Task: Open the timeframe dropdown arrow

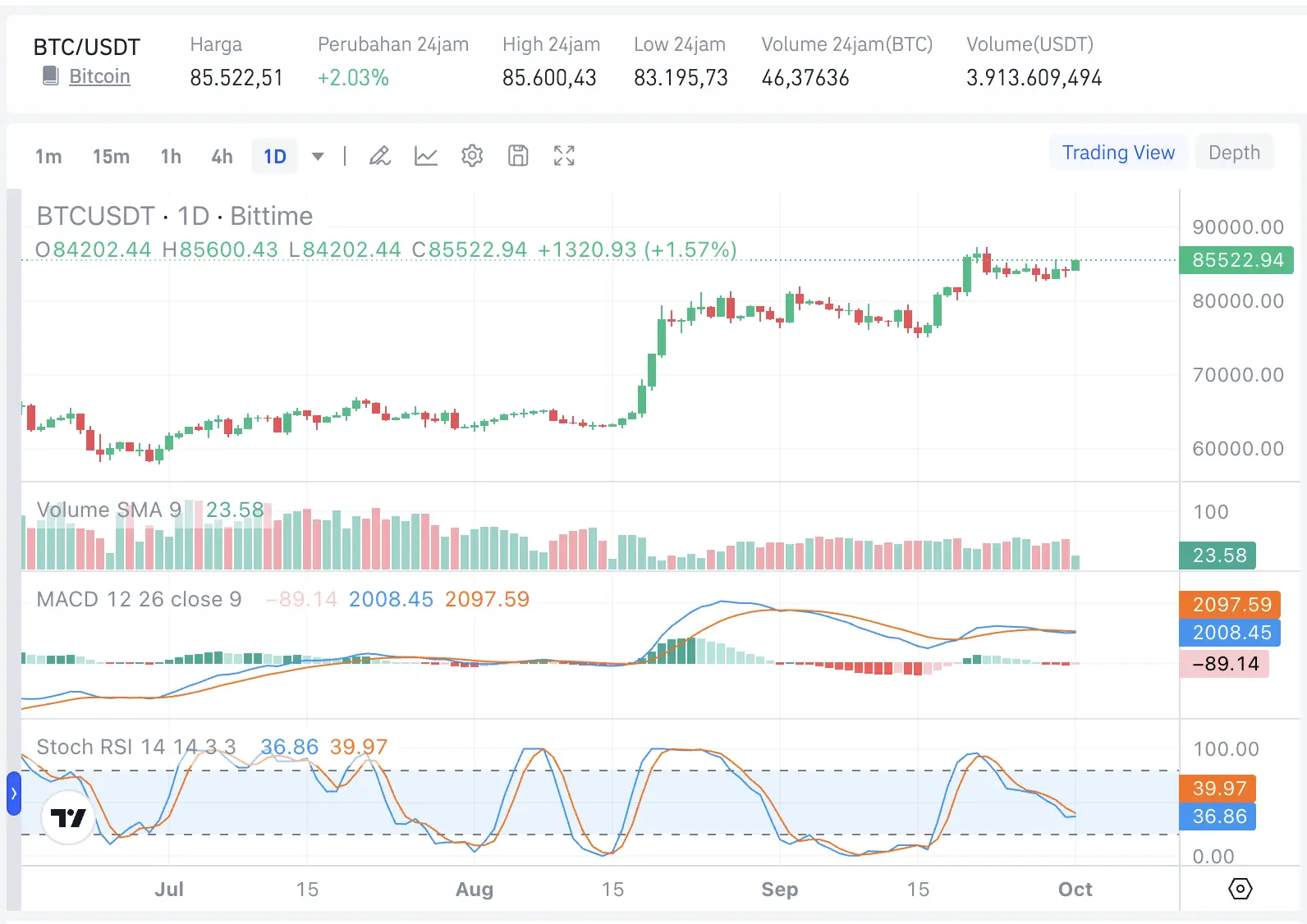Action: 318,156
